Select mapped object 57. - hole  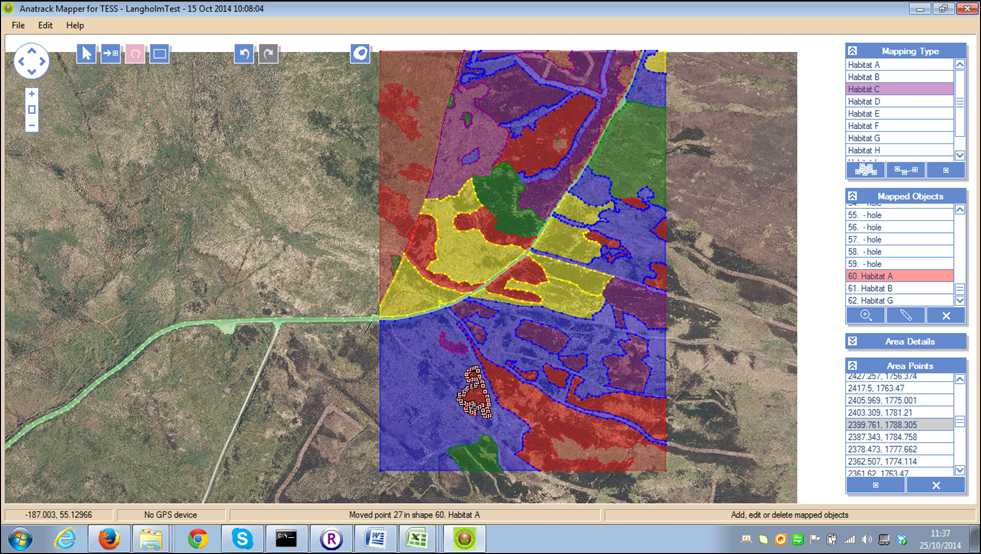click(x=900, y=239)
